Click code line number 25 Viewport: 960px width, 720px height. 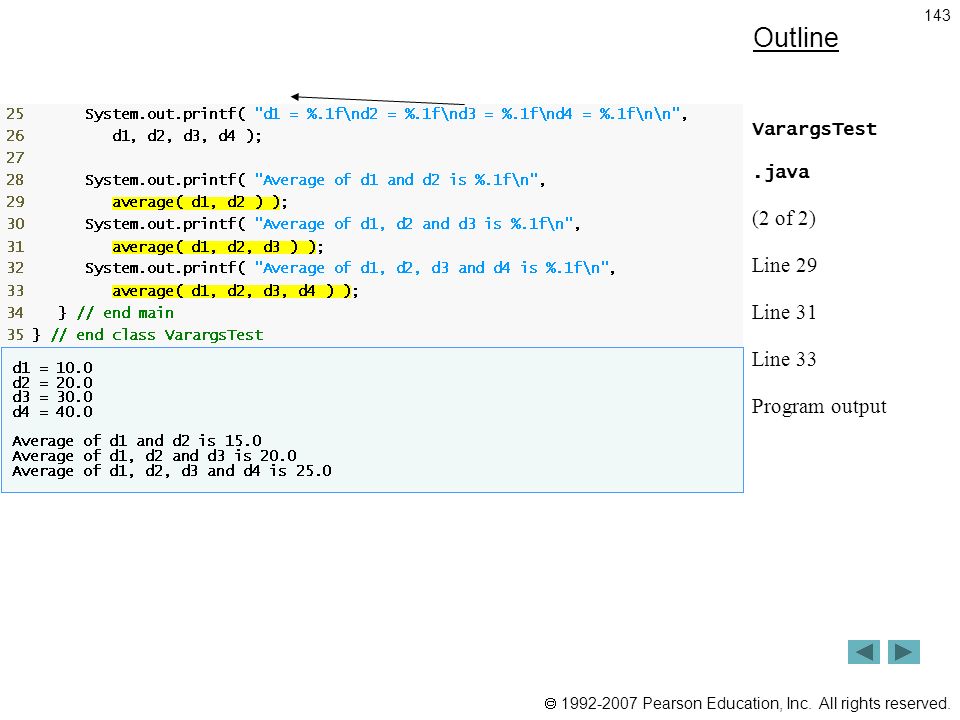coord(15,114)
